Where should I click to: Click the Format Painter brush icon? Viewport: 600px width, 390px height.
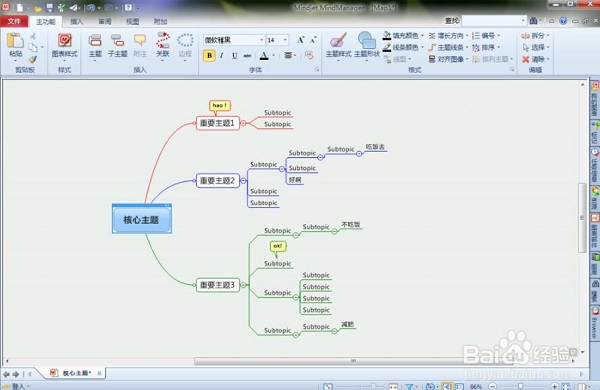tap(33, 59)
